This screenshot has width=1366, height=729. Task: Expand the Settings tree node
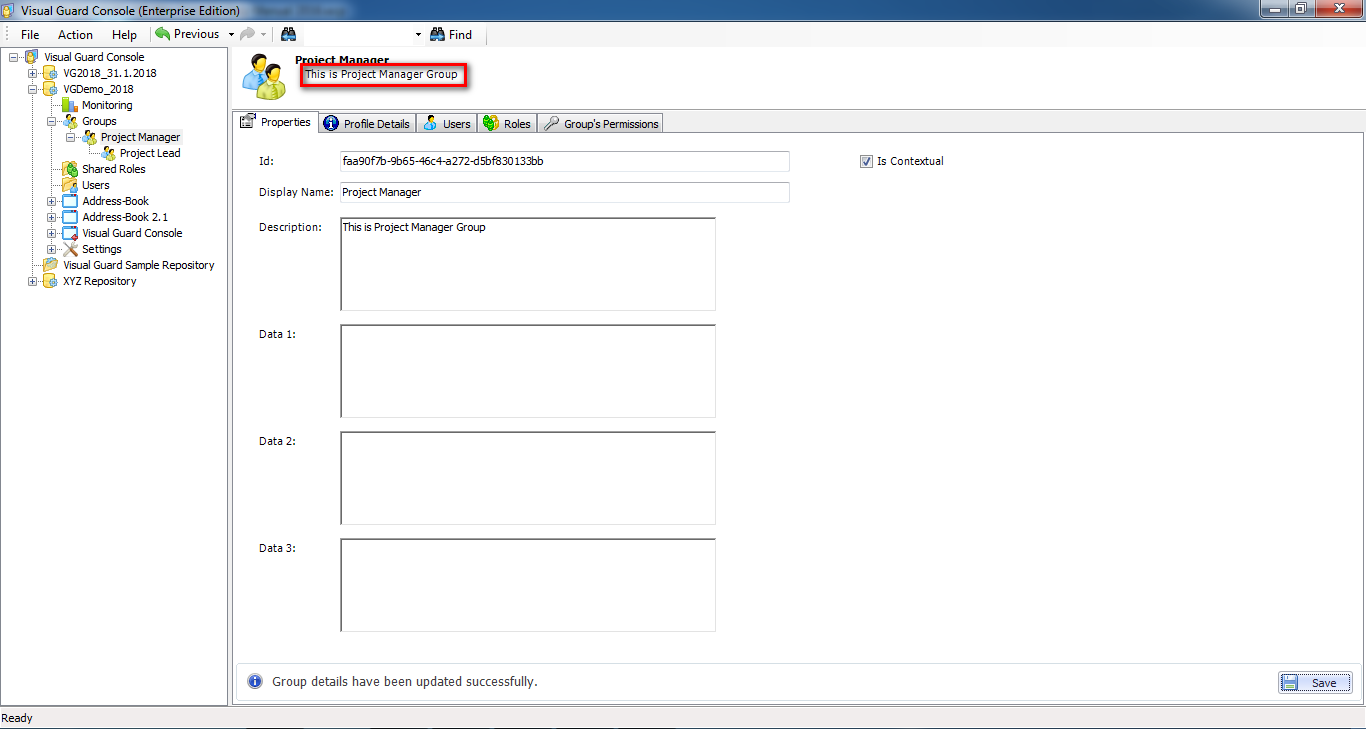tap(51, 249)
